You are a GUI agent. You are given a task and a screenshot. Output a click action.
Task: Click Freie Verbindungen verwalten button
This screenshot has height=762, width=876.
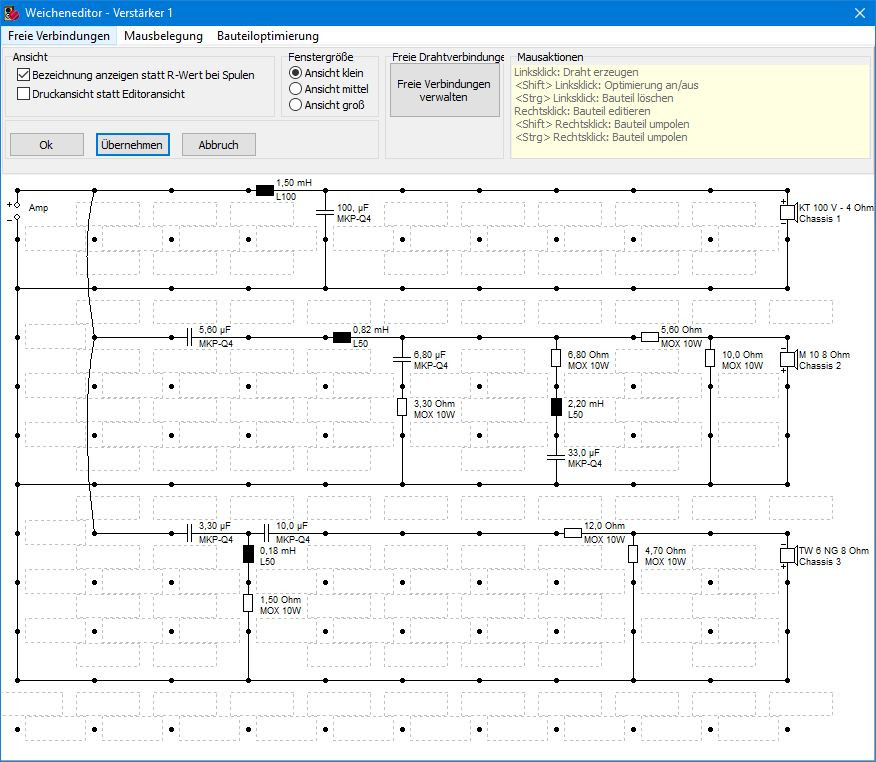(x=444, y=91)
